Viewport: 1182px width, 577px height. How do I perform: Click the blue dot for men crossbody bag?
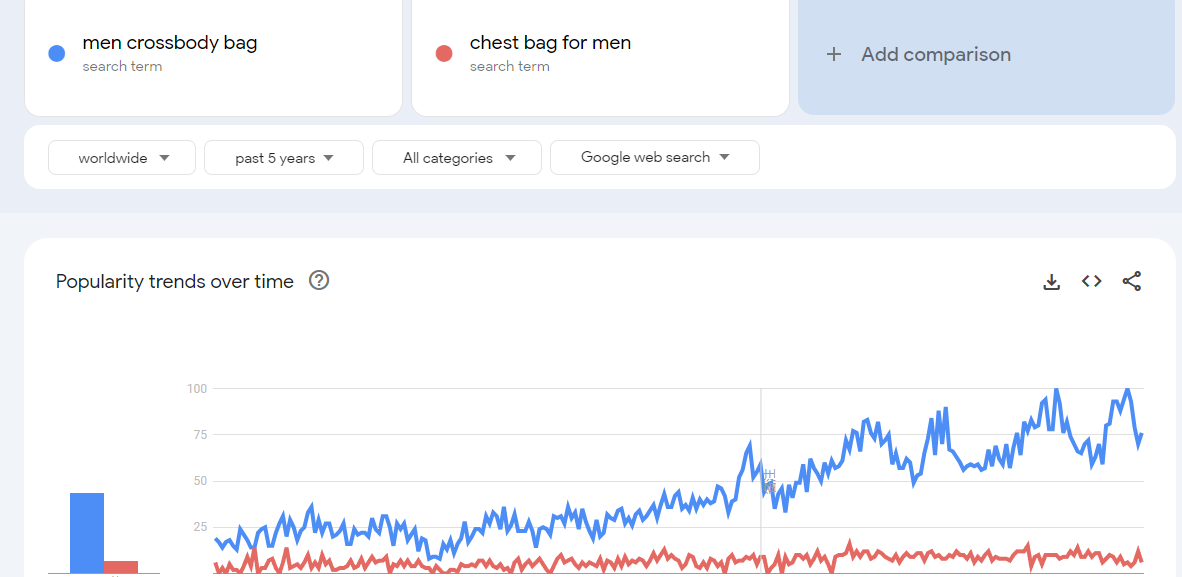click(57, 54)
